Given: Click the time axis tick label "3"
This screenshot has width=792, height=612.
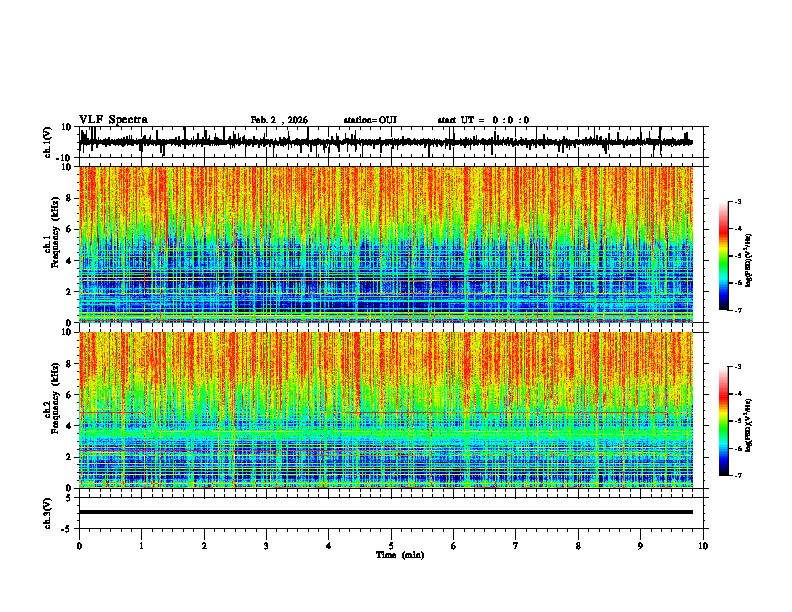Looking at the screenshot, I should pyautogui.click(x=266, y=546).
